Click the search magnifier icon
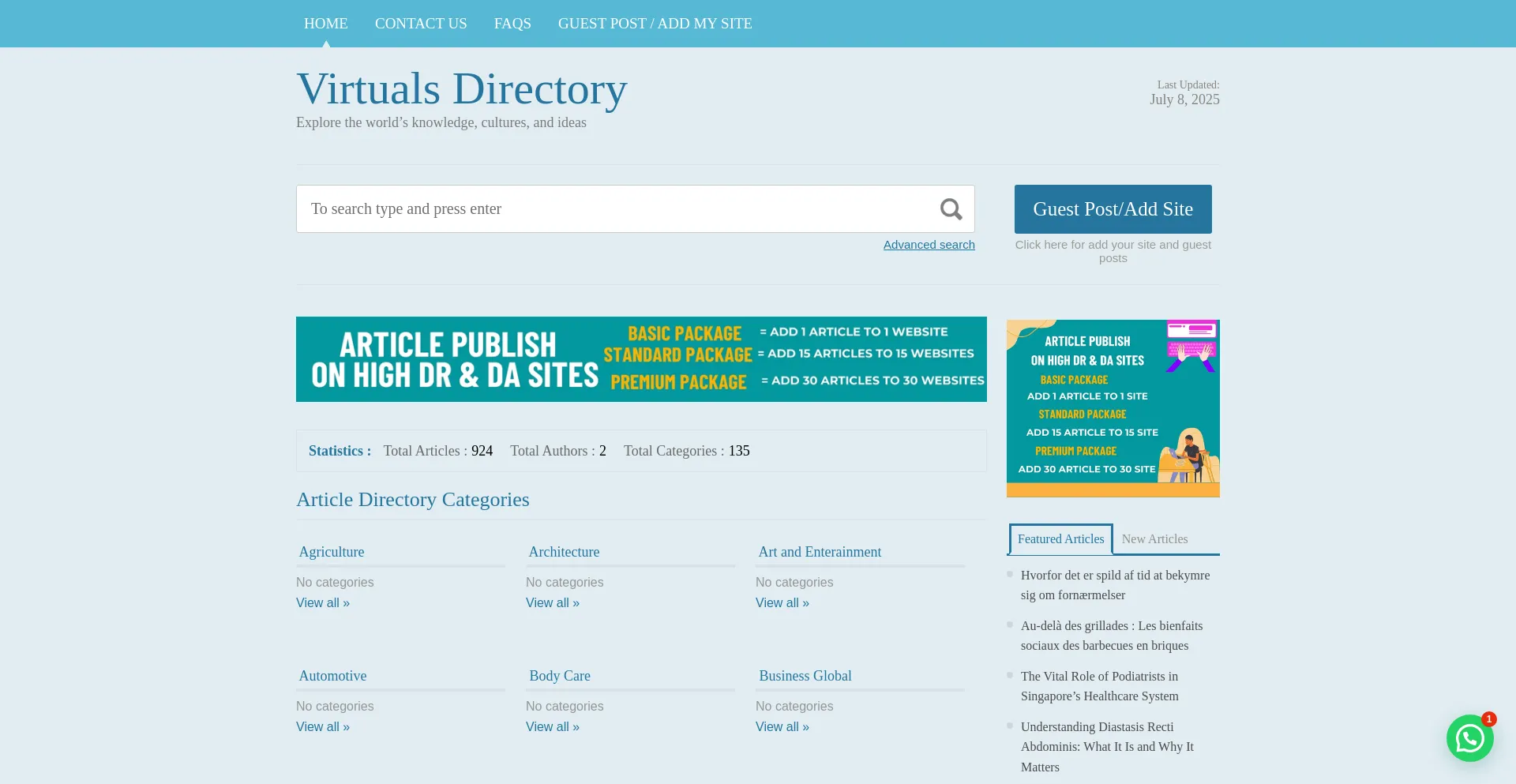Screen dimensions: 1516x784 pos(951,209)
